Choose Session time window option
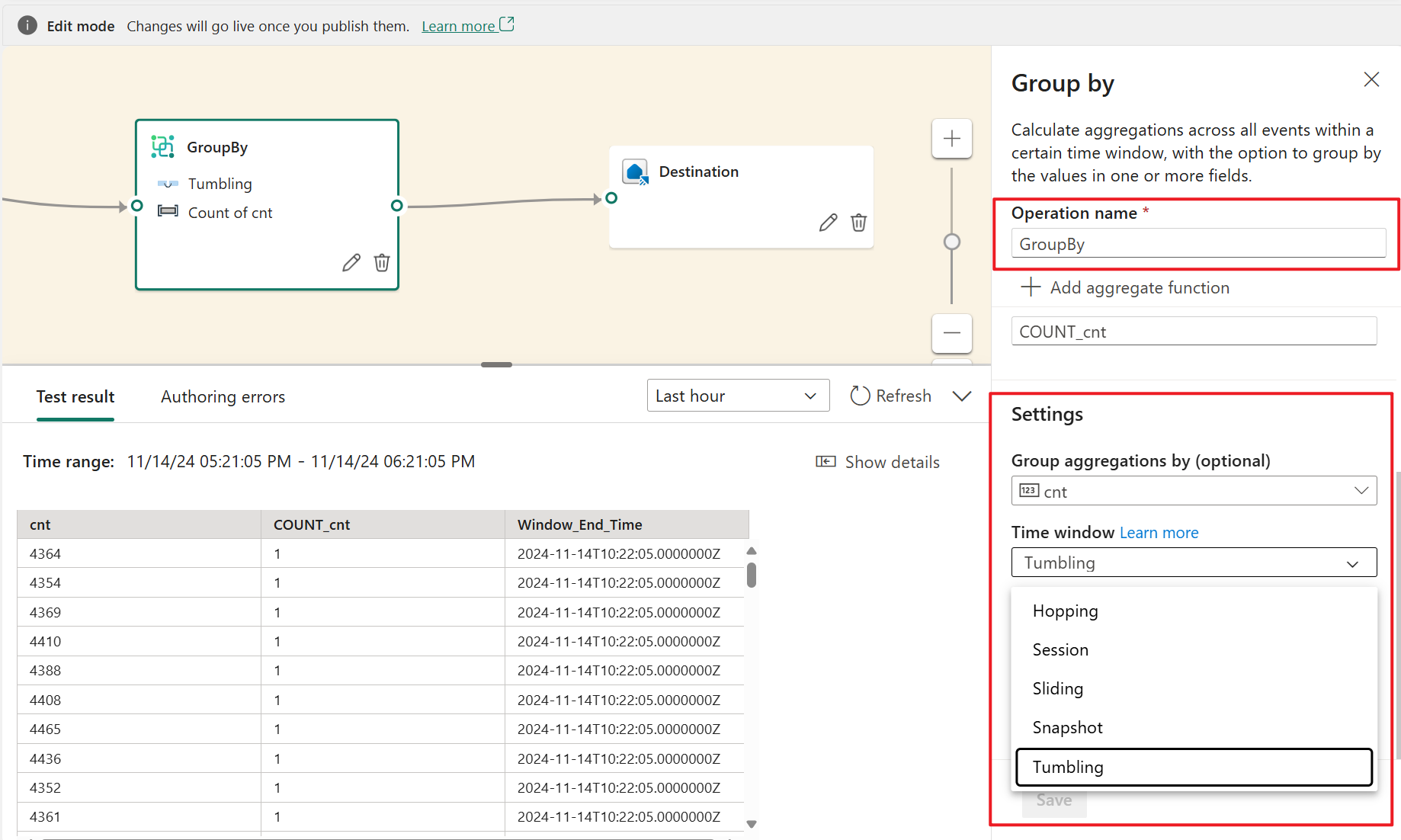Screen dimensions: 1401x840 point(1060,650)
